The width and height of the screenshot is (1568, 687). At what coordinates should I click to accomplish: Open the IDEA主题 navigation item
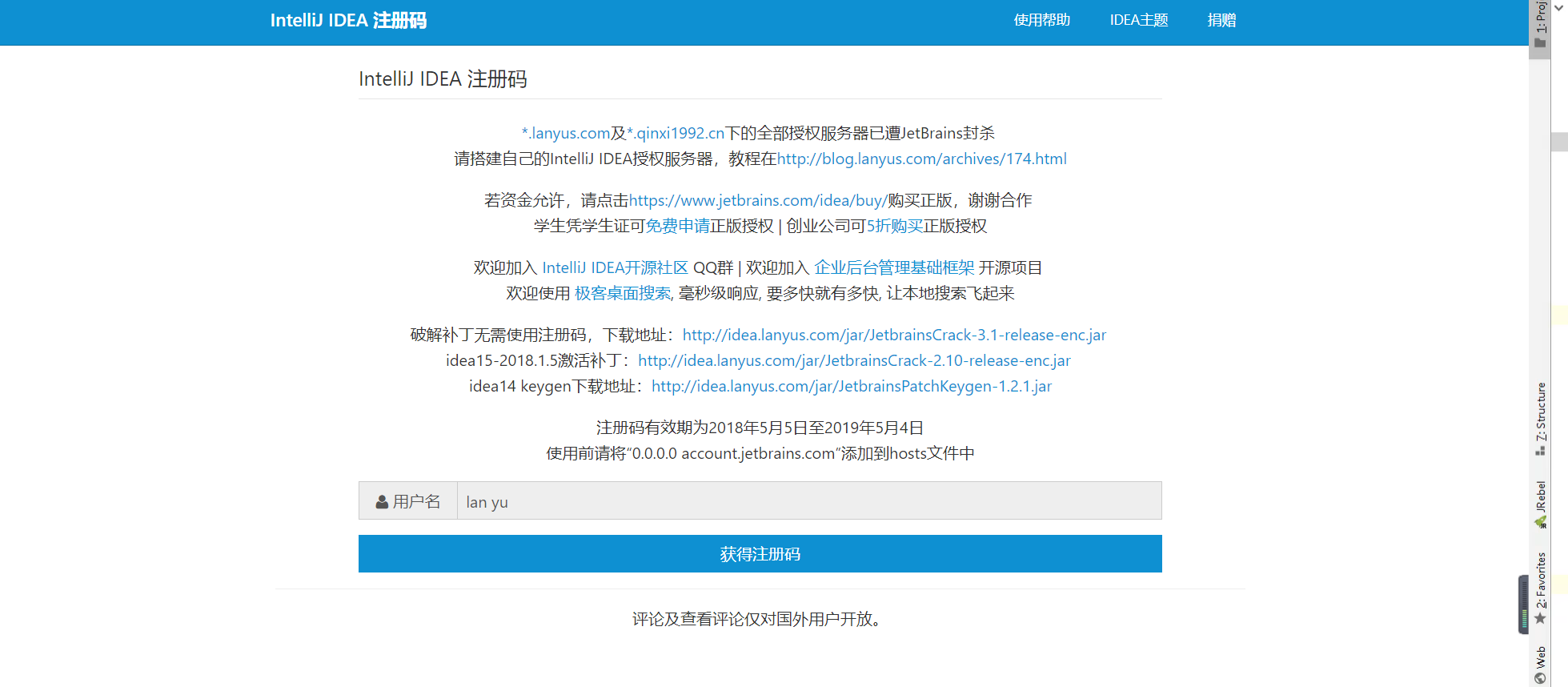[x=1138, y=21]
